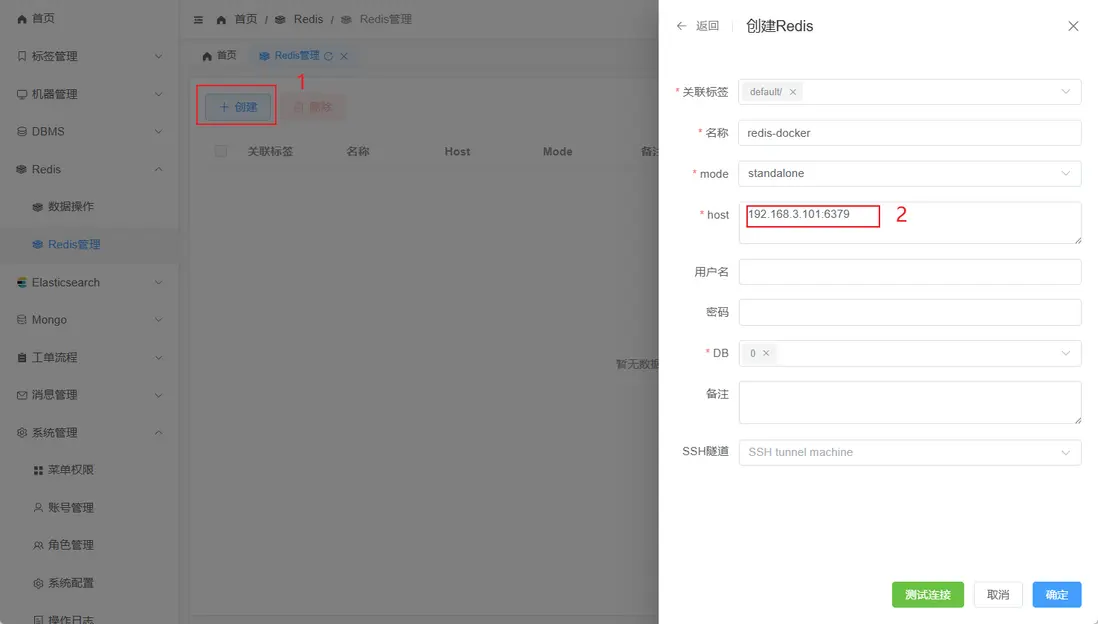Click the clipboard icon next to 工单流程

coord(22,357)
